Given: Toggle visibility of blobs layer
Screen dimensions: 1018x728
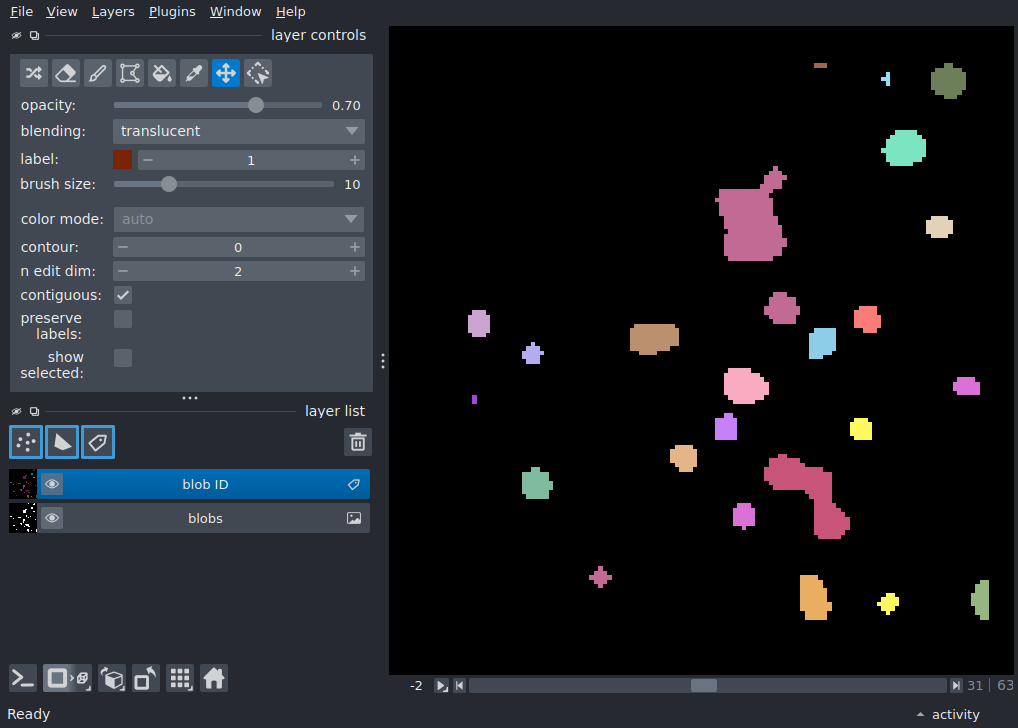Looking at the screenshot, I should pos(52,518).
